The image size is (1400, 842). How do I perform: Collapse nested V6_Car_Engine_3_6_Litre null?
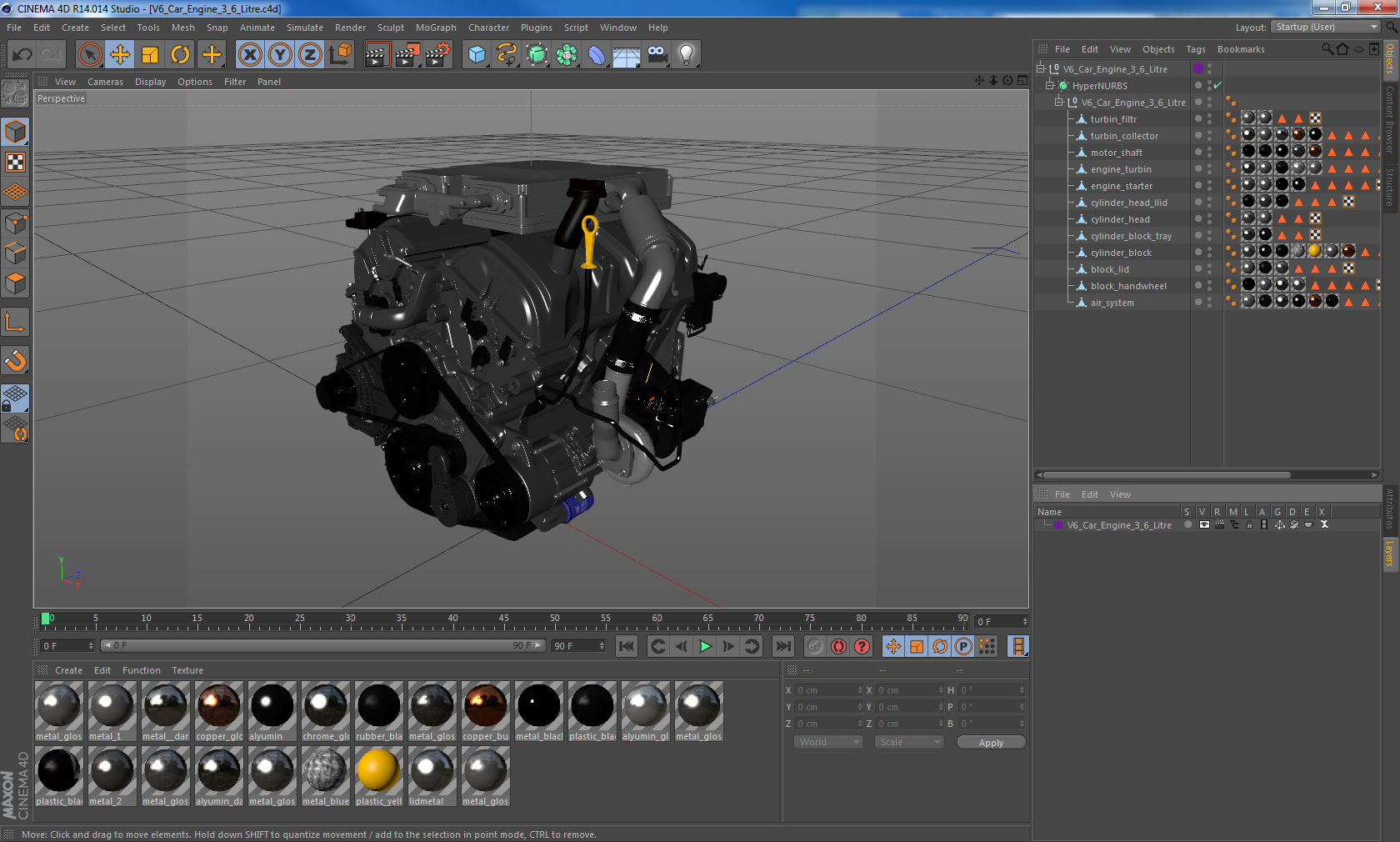click(1059, 103)
